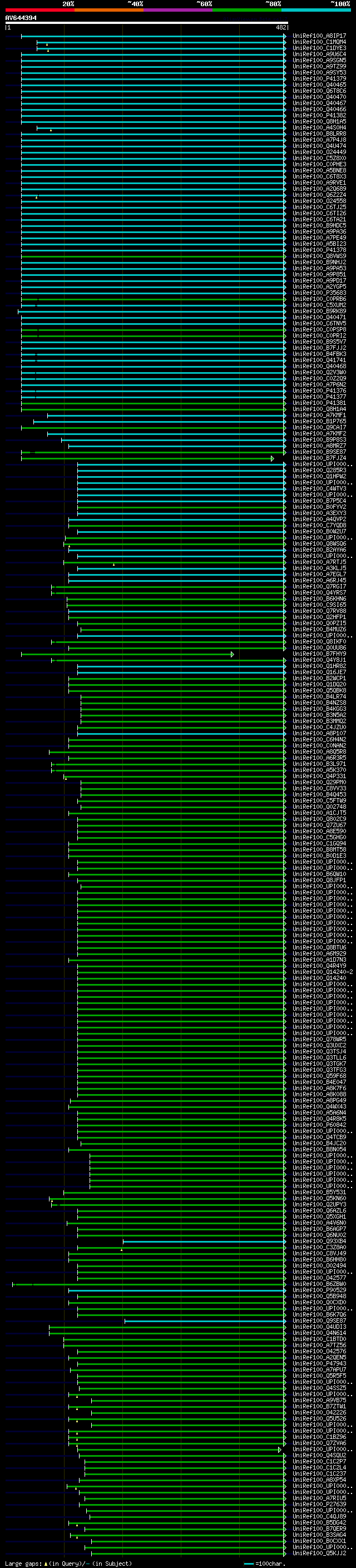Click hit UniRef100_Q14240-2

[323, 972]
